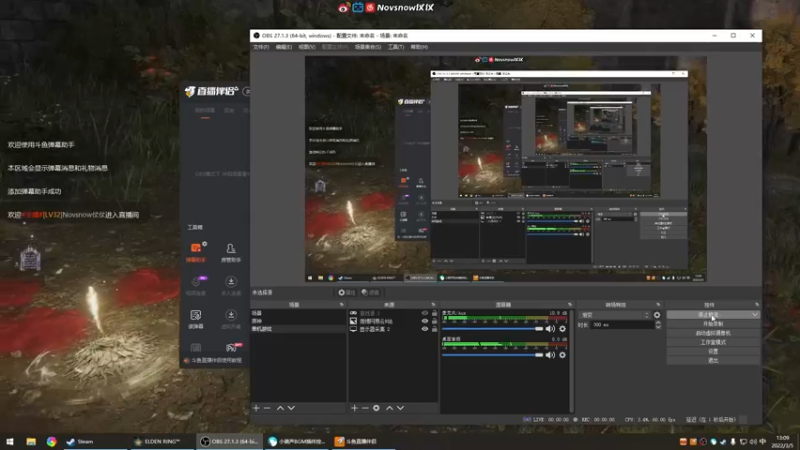The image size is (800, 450).
Task: Open Desktop Audio settings gear
Action: coord(562,355)
